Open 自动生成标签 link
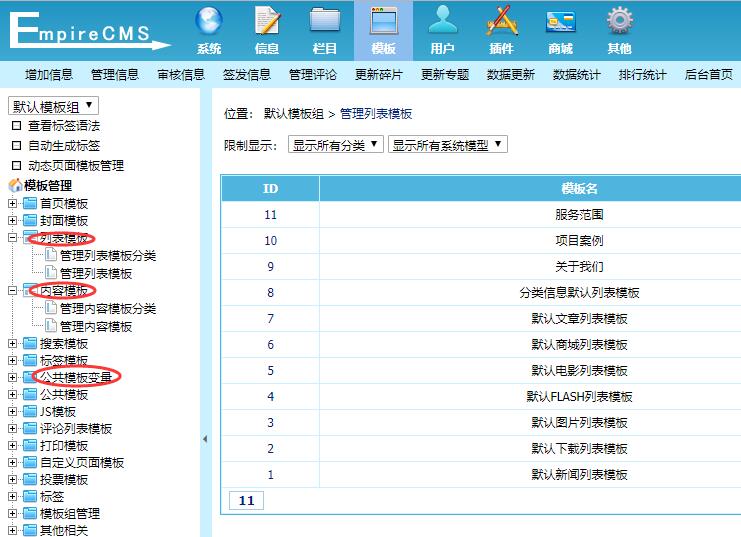741x537 pixels. 64,146
